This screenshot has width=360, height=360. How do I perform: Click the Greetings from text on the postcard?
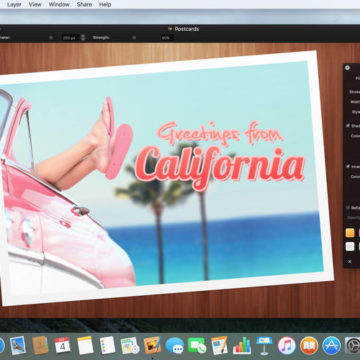point(220,133)
